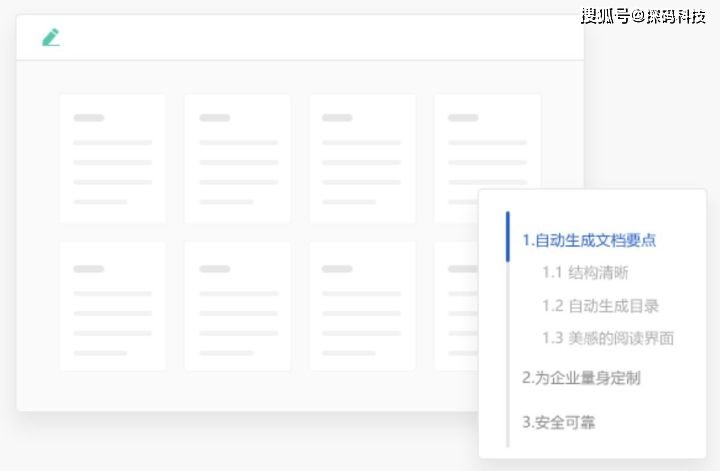The width and height of the screenshot is (720, 471).
Task: Click the blue outline position indicator bar
Action: tap(508, 236)
